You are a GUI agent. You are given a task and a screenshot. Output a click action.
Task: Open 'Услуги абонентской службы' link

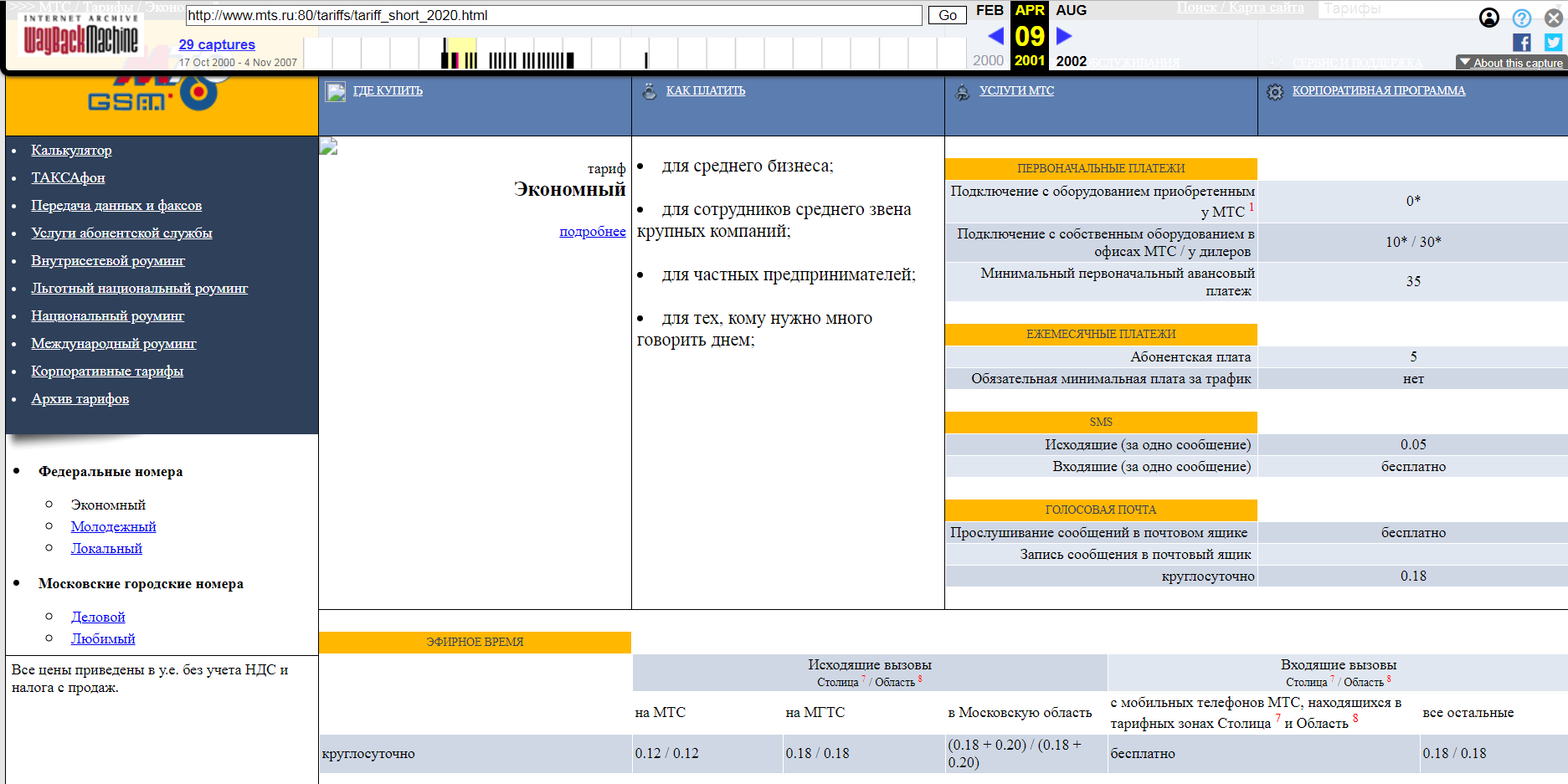tap(121, 233)
